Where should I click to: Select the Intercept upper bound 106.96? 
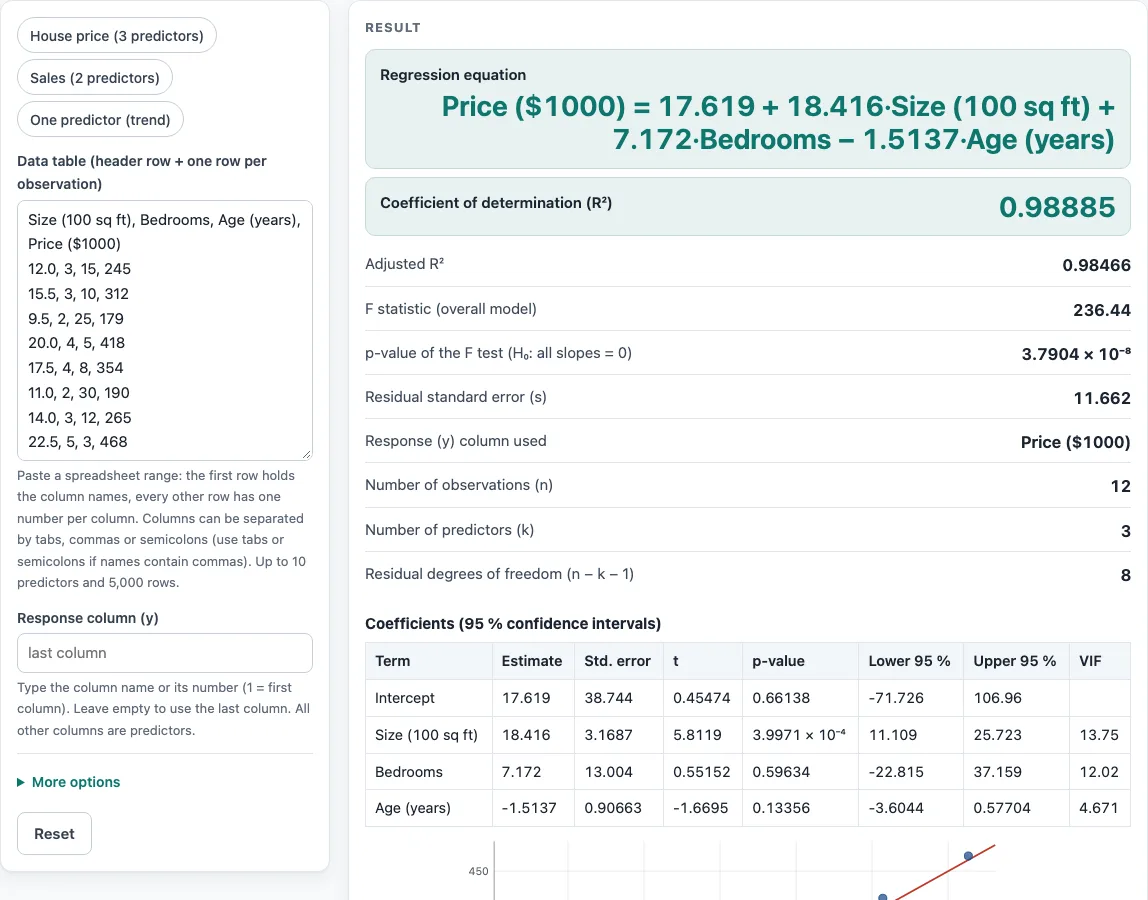pos(997,698)
